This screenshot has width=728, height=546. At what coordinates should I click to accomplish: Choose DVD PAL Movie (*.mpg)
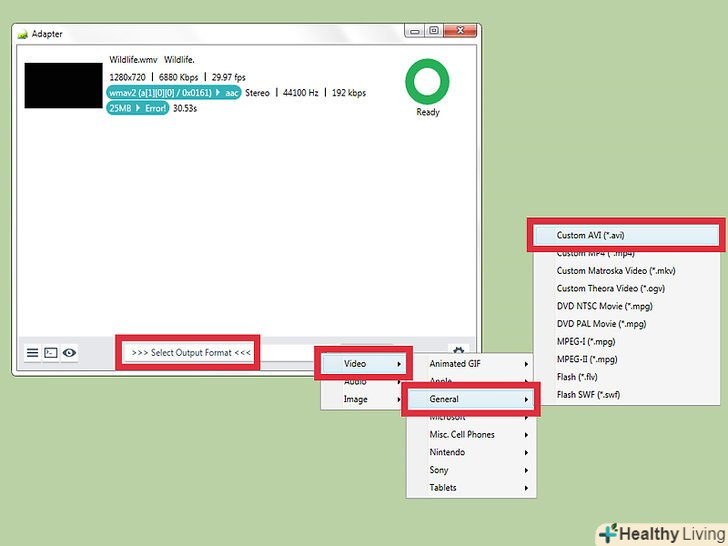coord(626,324)
